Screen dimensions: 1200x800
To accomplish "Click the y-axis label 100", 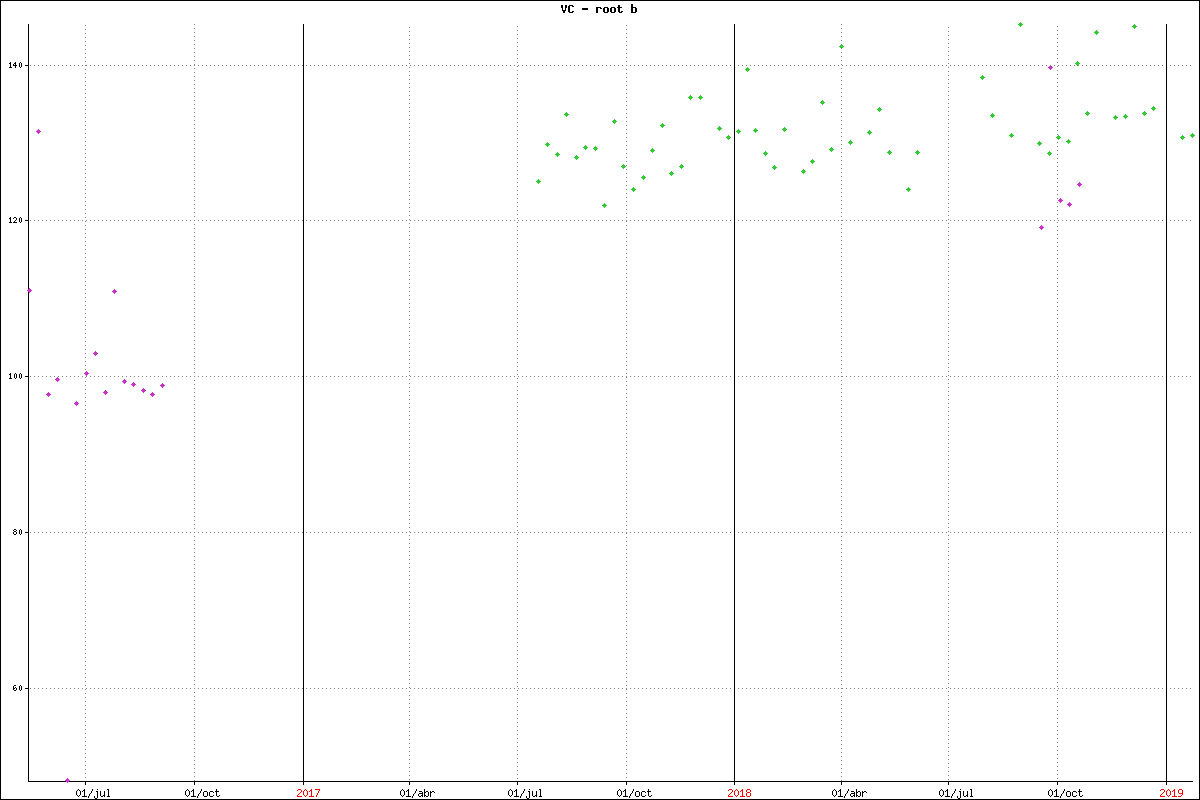I will pyautogui.click(x=13, y=377).
